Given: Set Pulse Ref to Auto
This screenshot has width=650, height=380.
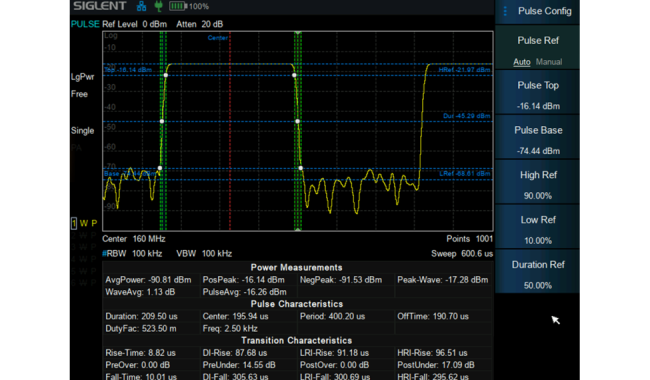Looking at the screenshot, I should click(x=521, y=62).
